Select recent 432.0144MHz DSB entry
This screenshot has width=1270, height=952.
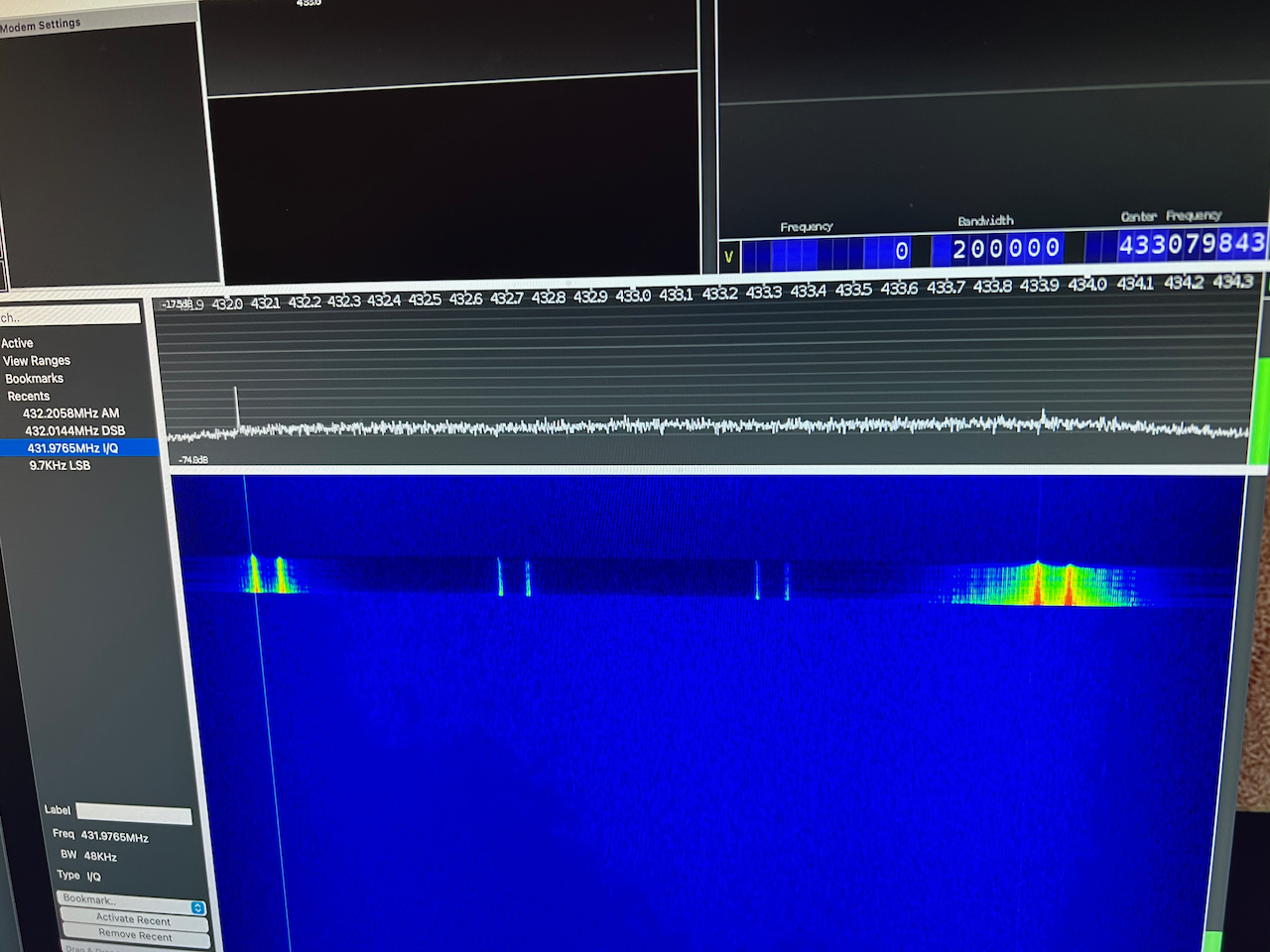[x=74, y=430]
